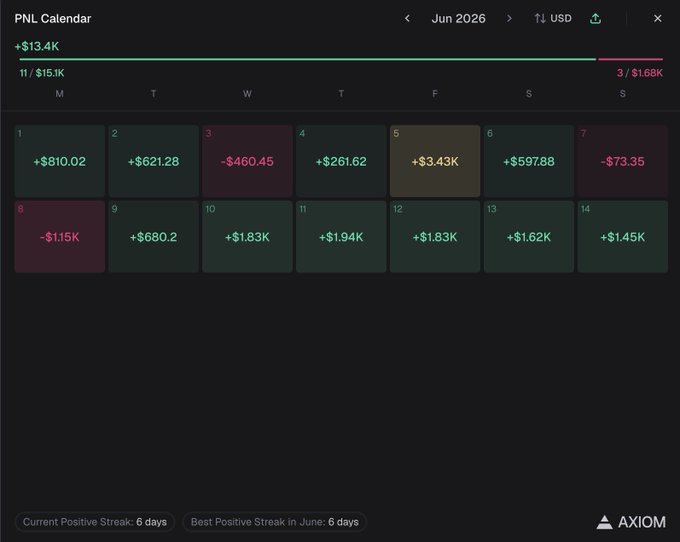This screenshot has height=542, width=680.
Task: Click the PNL Calendar title
Action: (x=53, y=19)
